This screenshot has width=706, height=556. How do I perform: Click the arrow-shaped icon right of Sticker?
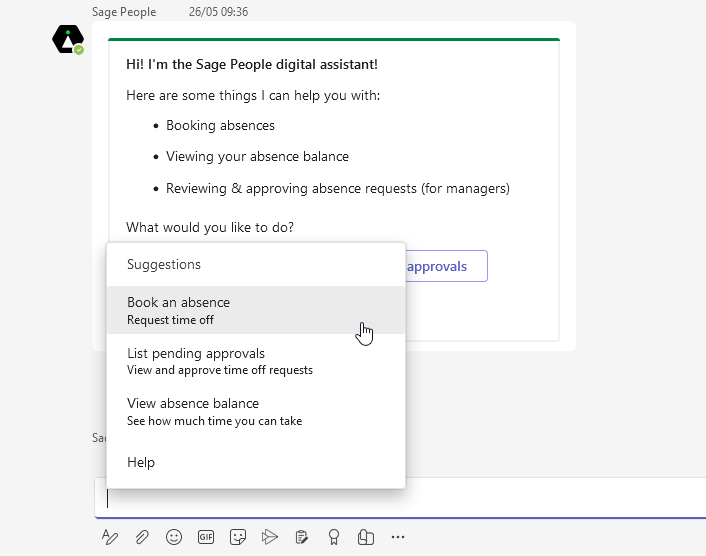point(269,537)
